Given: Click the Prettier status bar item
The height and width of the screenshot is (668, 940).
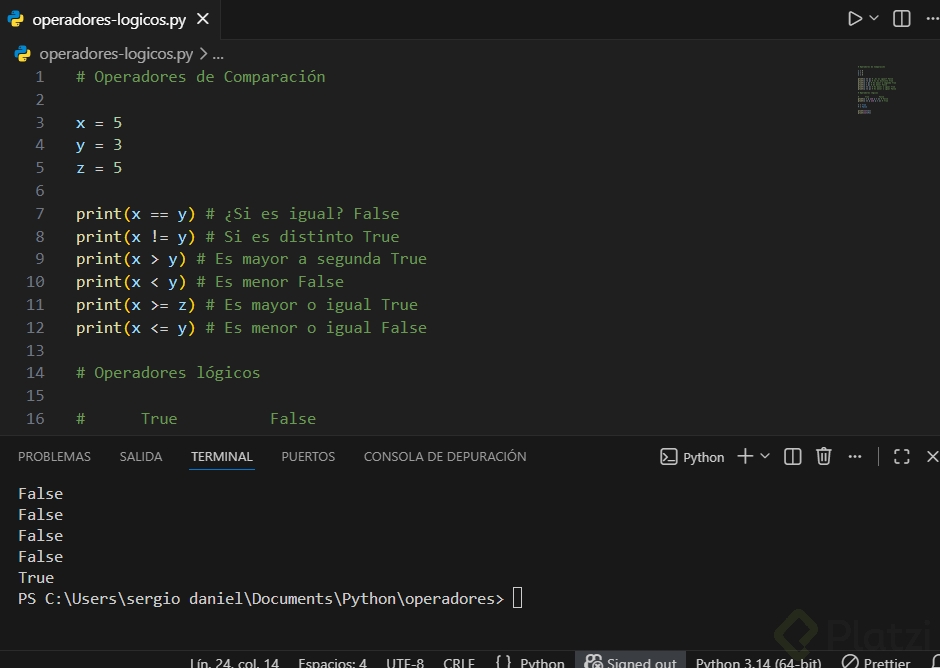Looking at the screenshot, I should click(x=876, y=663).
